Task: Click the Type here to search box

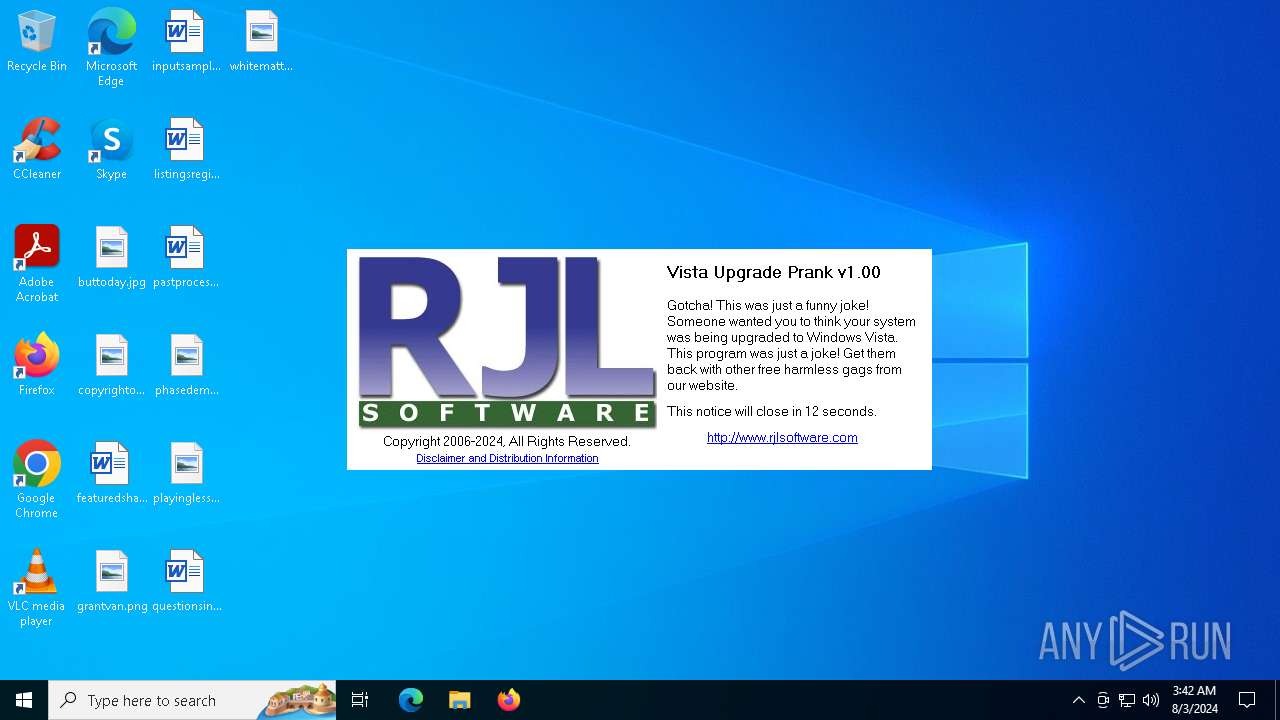Action: (192, 700)
